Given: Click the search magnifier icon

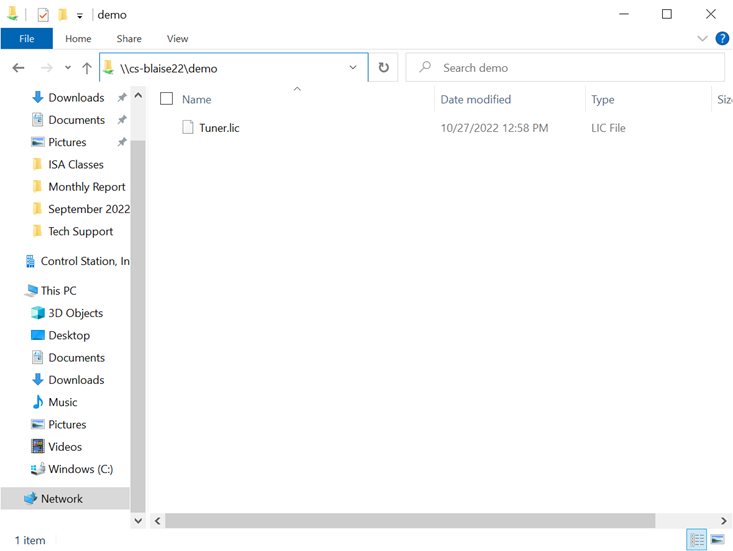Looking at the screenshot, I should (x=425, y=67).
